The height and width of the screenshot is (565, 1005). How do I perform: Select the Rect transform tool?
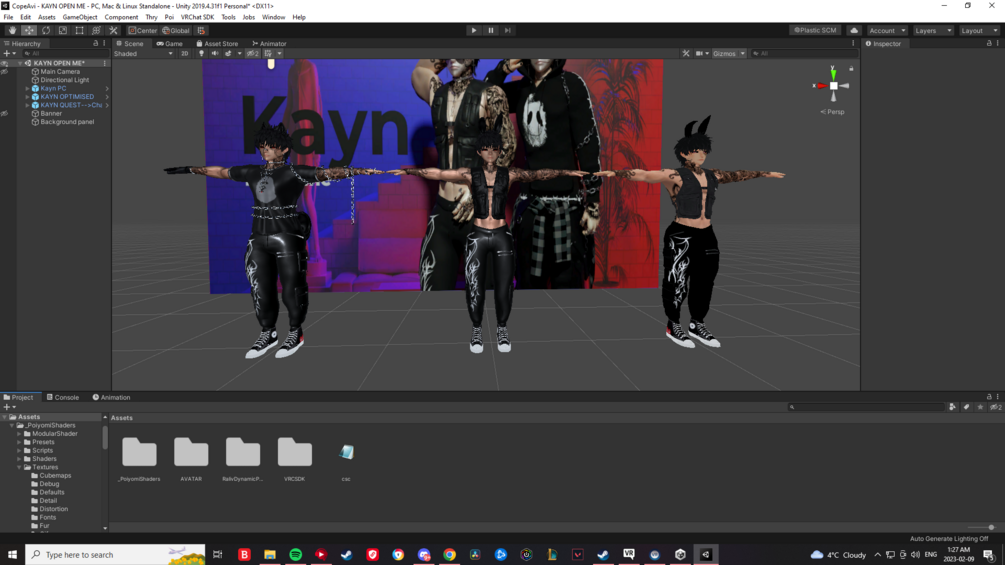click(x=79, y=30)
